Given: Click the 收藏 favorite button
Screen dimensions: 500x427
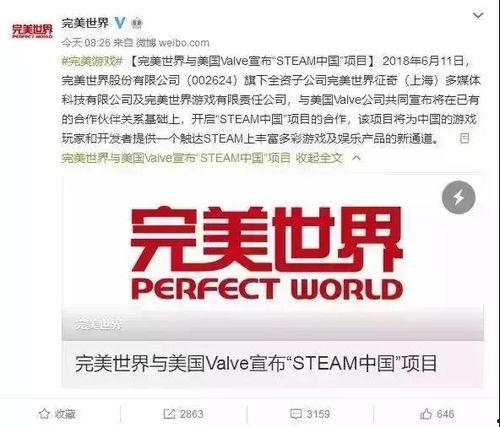Looking at the screenshot, I should click(57, 414).
